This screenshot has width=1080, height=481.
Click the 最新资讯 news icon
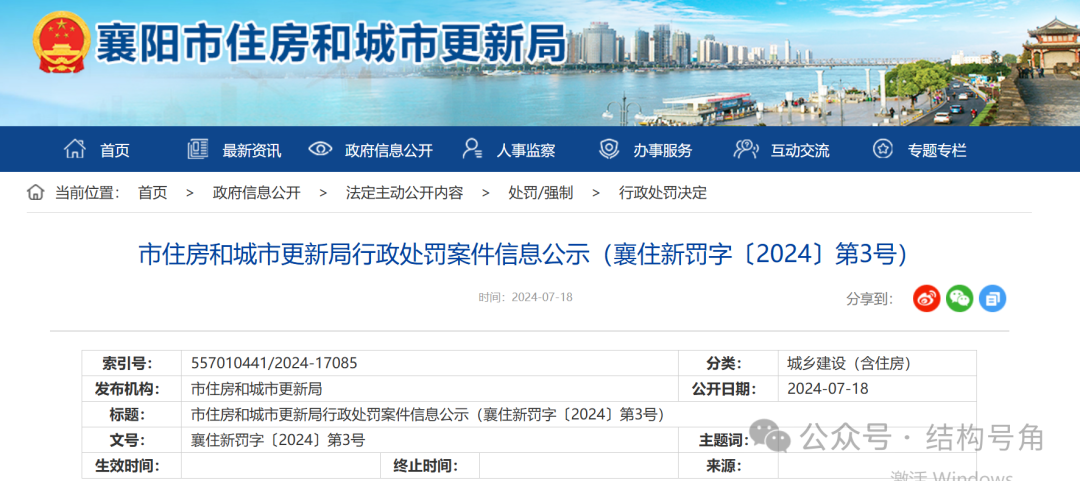point(197,150)
